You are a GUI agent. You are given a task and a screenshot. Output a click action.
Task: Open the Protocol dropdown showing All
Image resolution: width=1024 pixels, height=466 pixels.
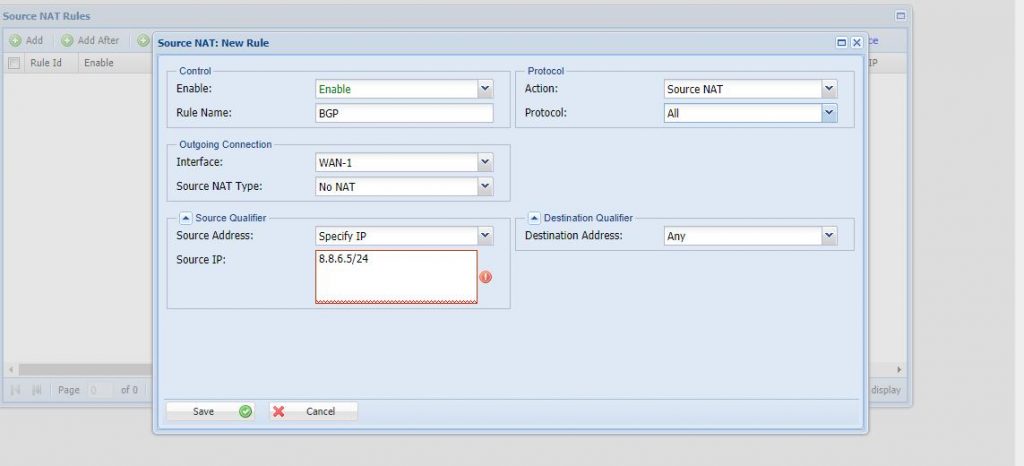coord(828,113)
